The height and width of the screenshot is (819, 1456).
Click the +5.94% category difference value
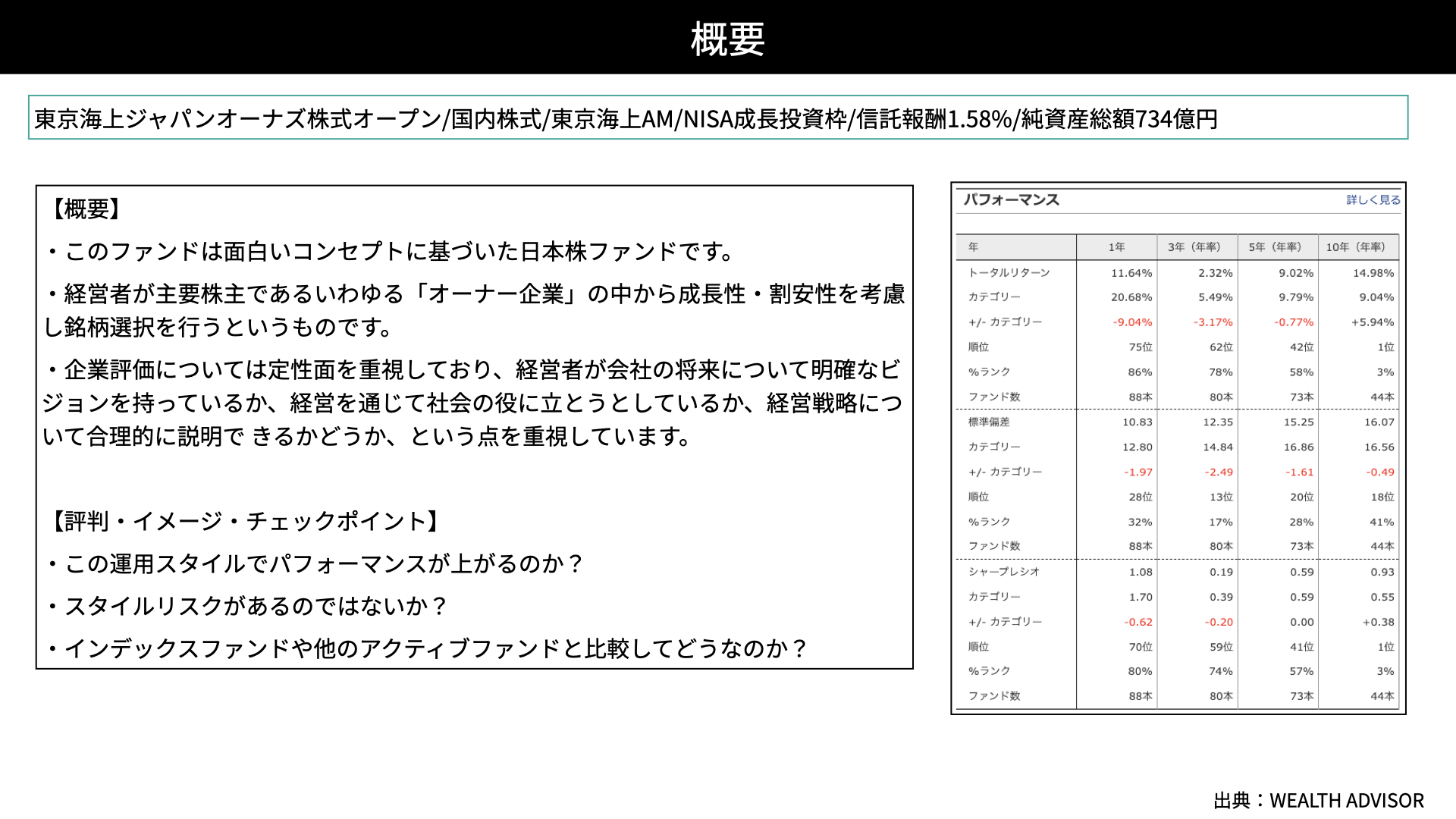click(x=1373, y=322)
